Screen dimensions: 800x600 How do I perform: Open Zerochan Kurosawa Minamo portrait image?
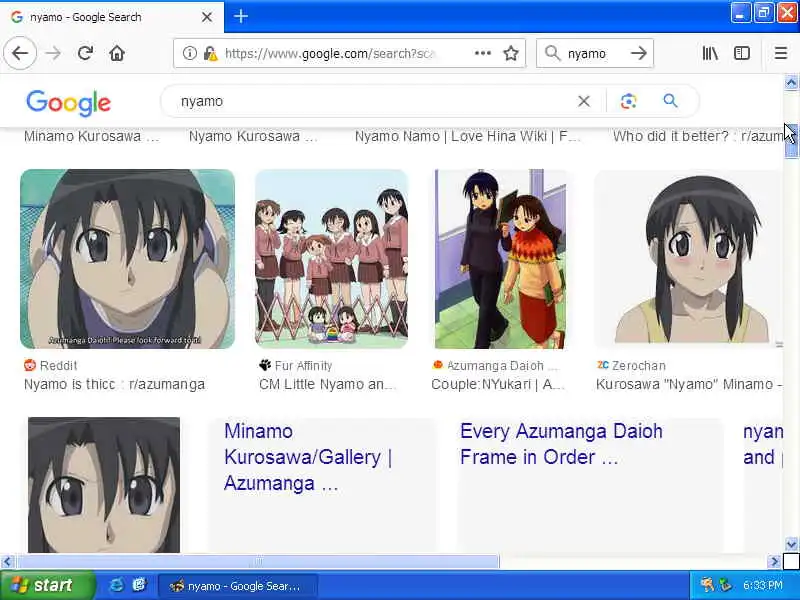click(x=688, y=259)
